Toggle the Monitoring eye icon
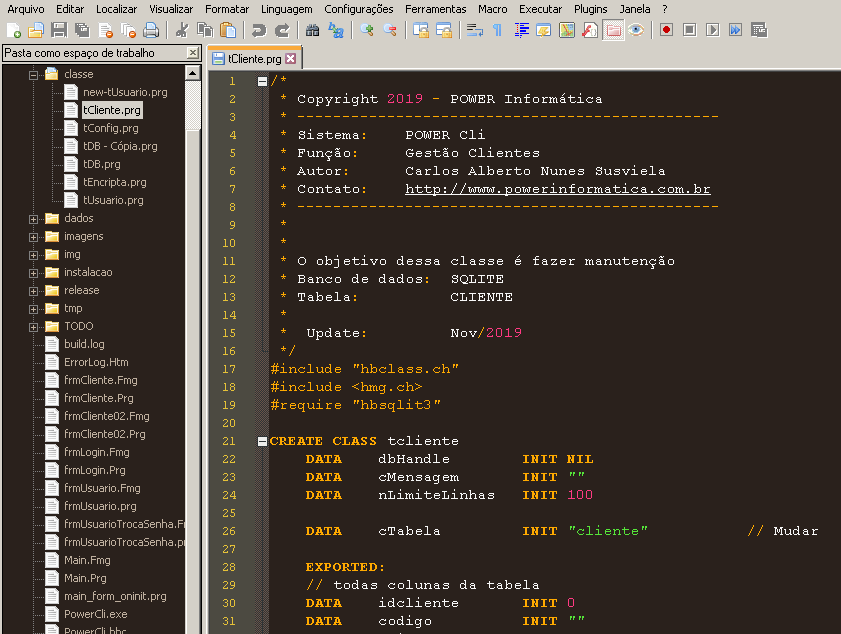The height and width of the screenshot is (634, 841). (636, 30)
